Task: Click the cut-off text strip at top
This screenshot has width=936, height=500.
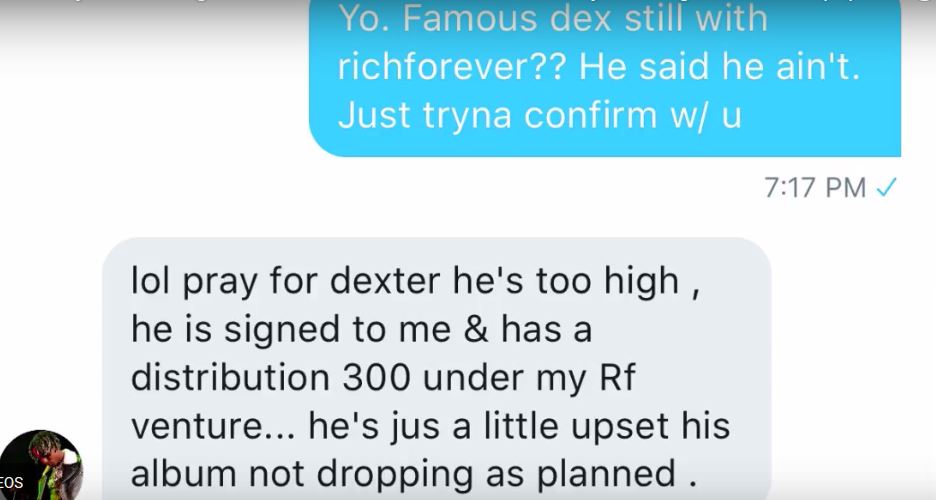Action: click(468, 2)
